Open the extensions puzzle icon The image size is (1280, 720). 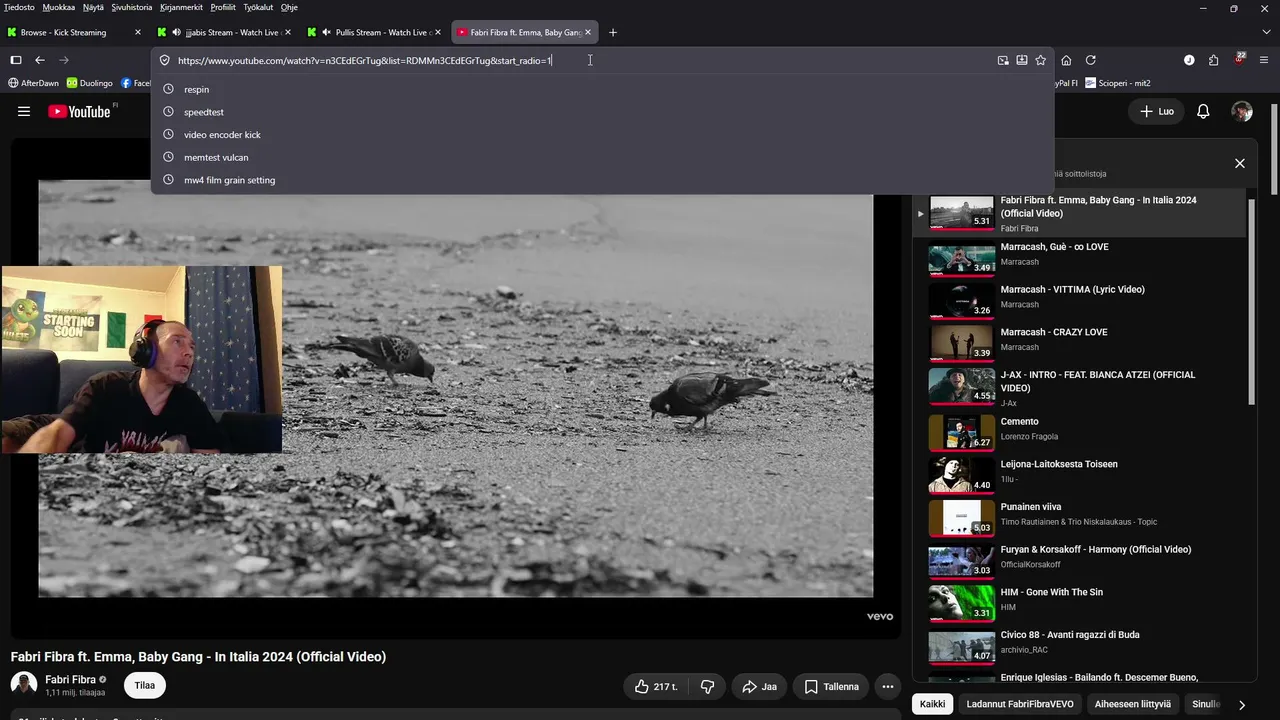click(x=1214, y=60)
